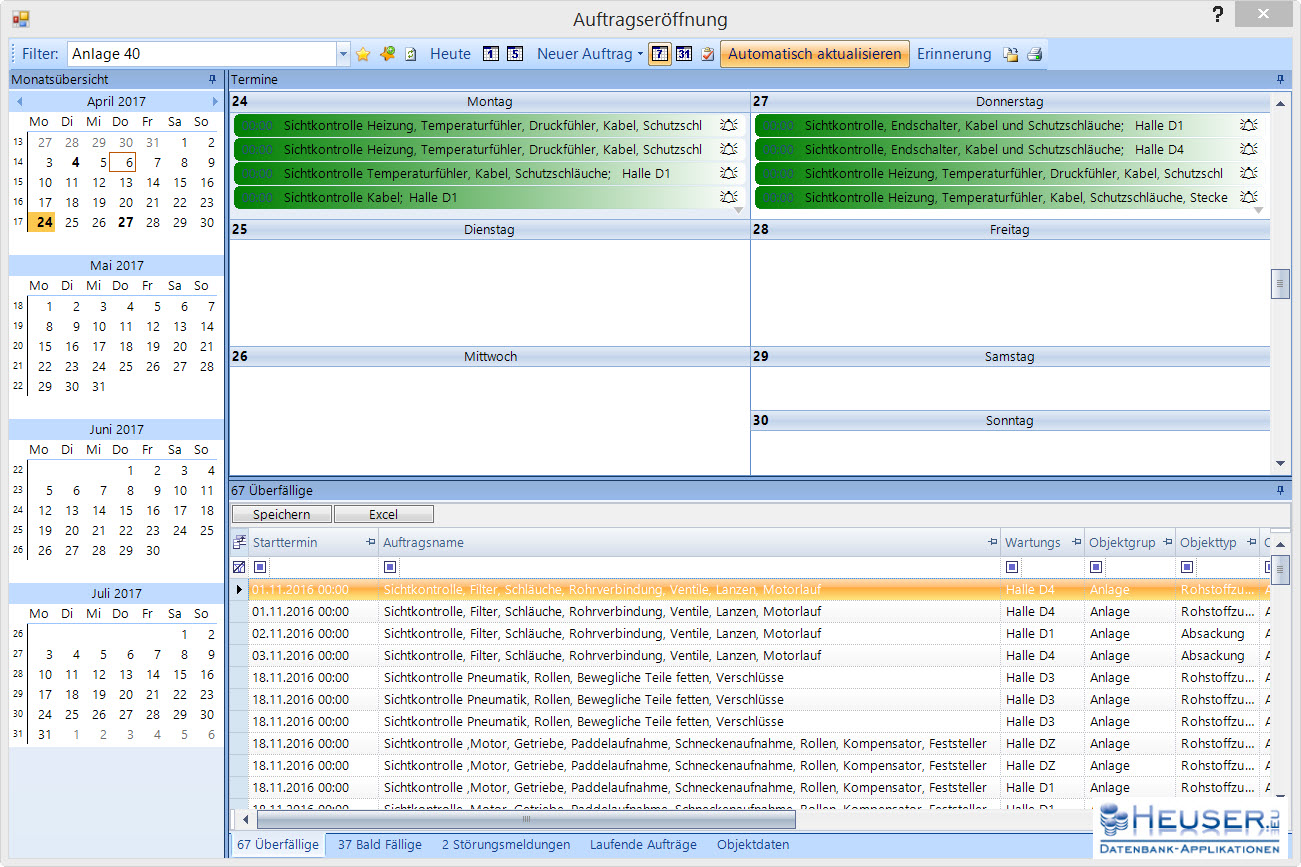Pin the Monatsübersicht panel
1301x867 pixels.
(x=212, y=79)
